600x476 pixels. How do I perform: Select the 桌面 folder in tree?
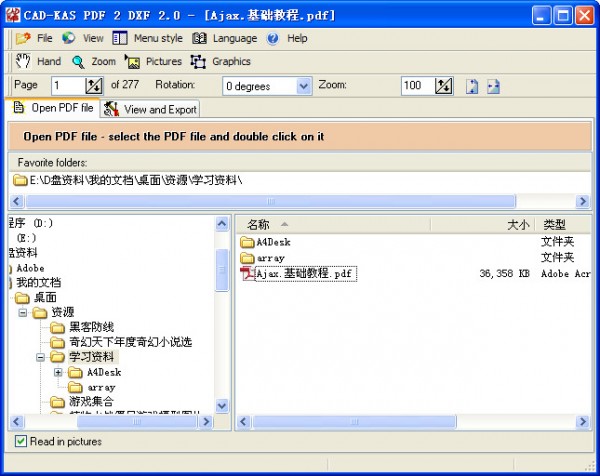click(45, 297)
